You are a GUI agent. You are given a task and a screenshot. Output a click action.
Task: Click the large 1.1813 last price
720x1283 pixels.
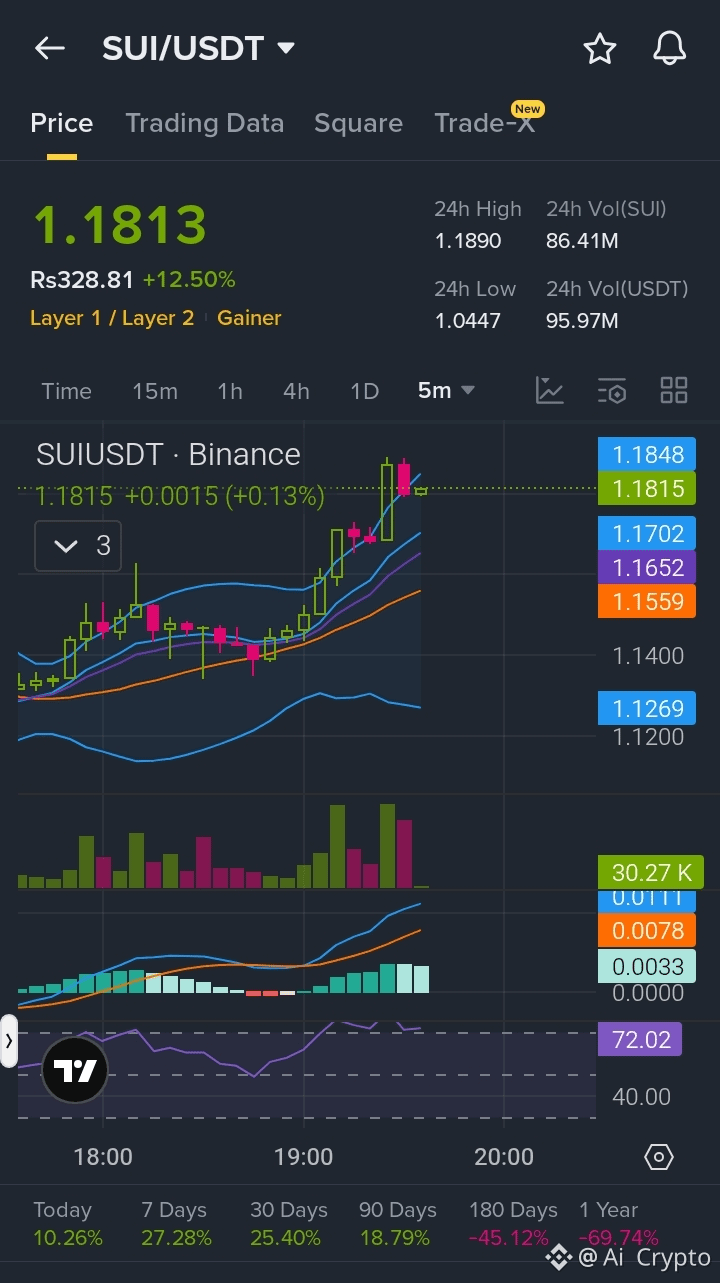tap(120, 225)
